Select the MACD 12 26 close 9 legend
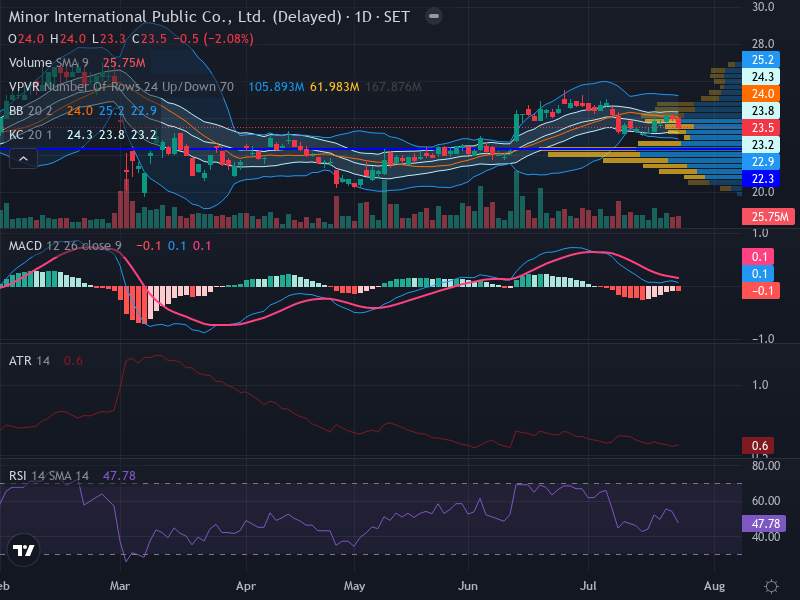 (x=65, y=246)
